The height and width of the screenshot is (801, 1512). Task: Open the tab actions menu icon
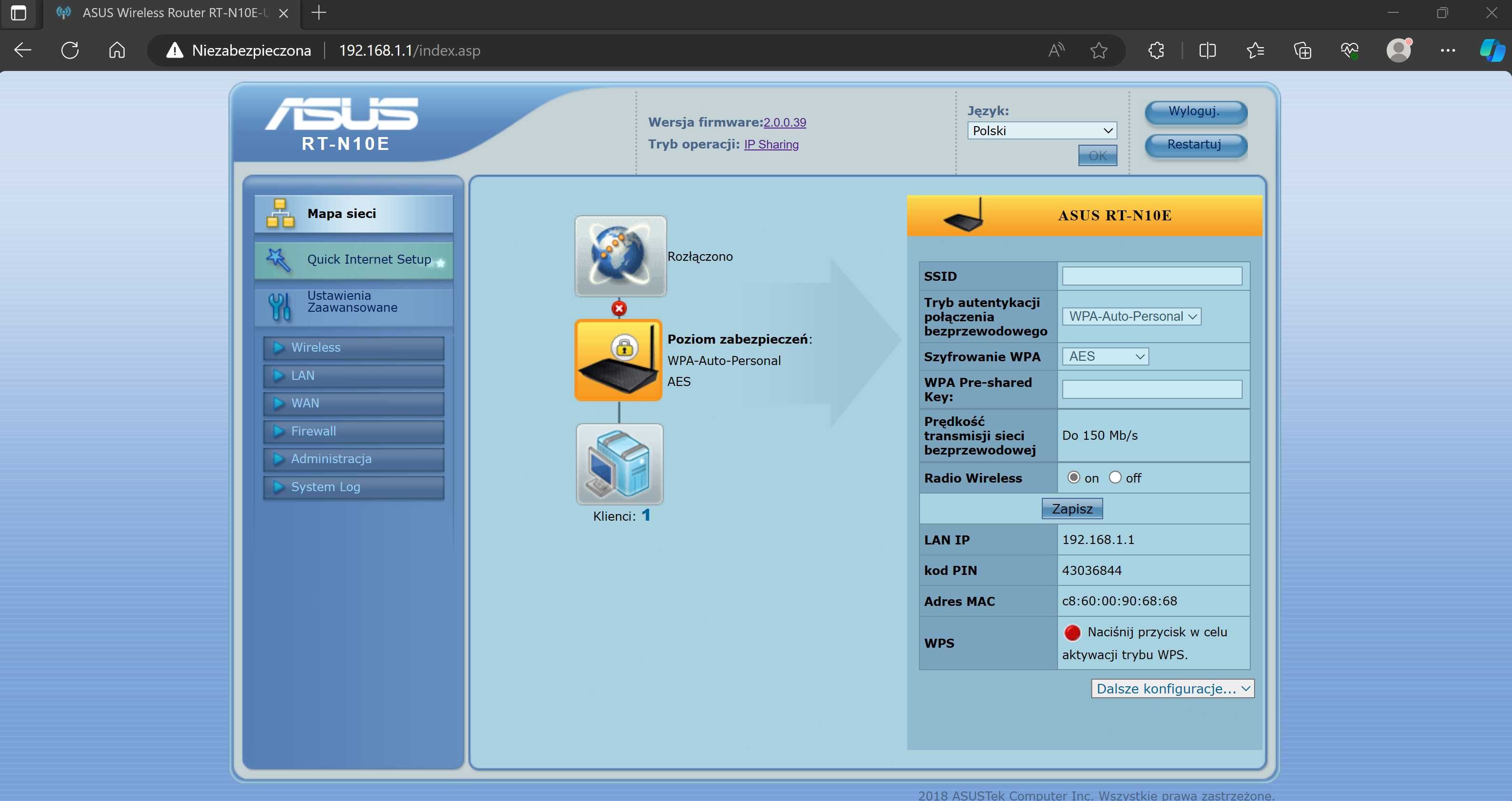click(19, 13)
